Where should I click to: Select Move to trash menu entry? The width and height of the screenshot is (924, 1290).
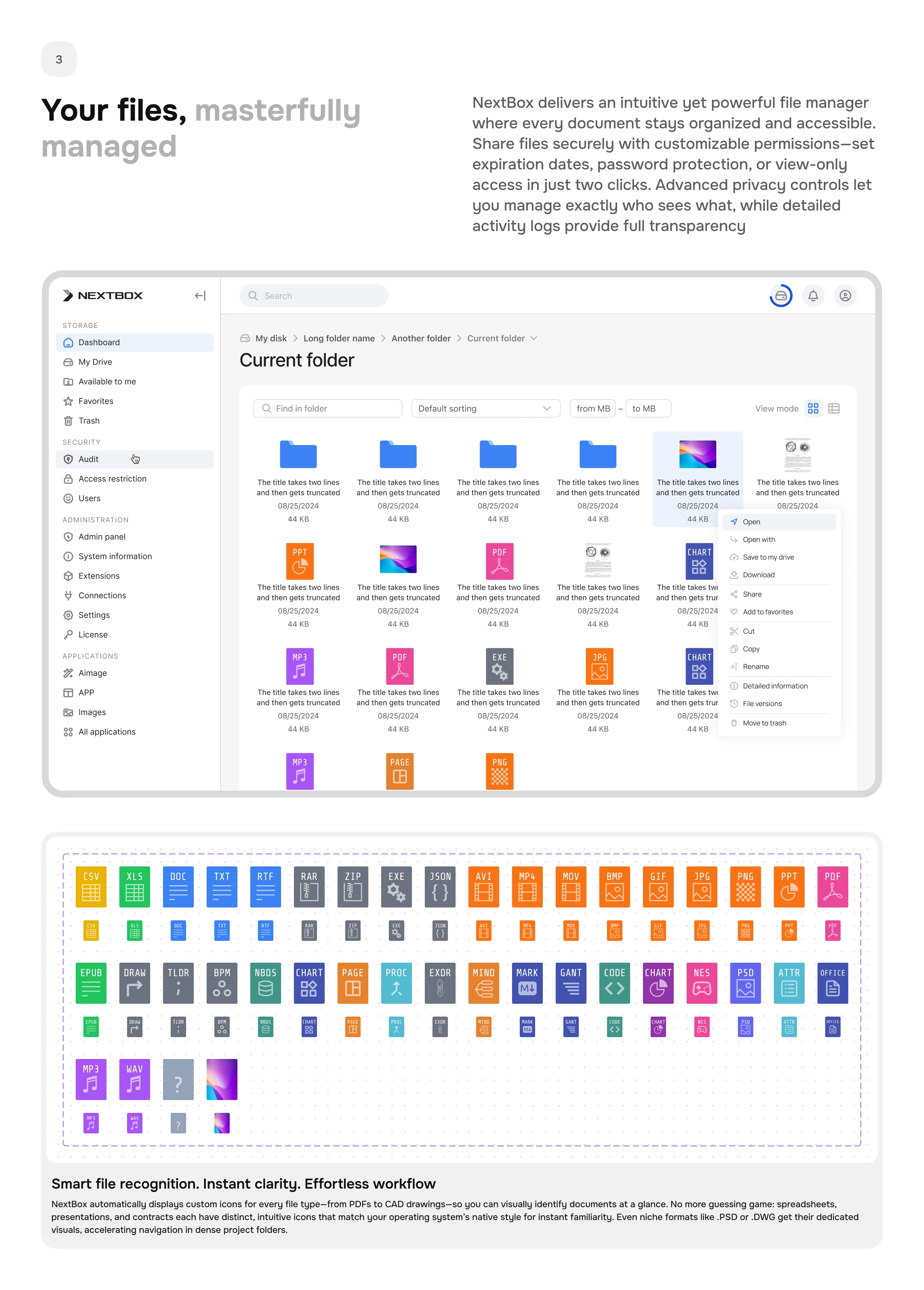coord(764,723)
